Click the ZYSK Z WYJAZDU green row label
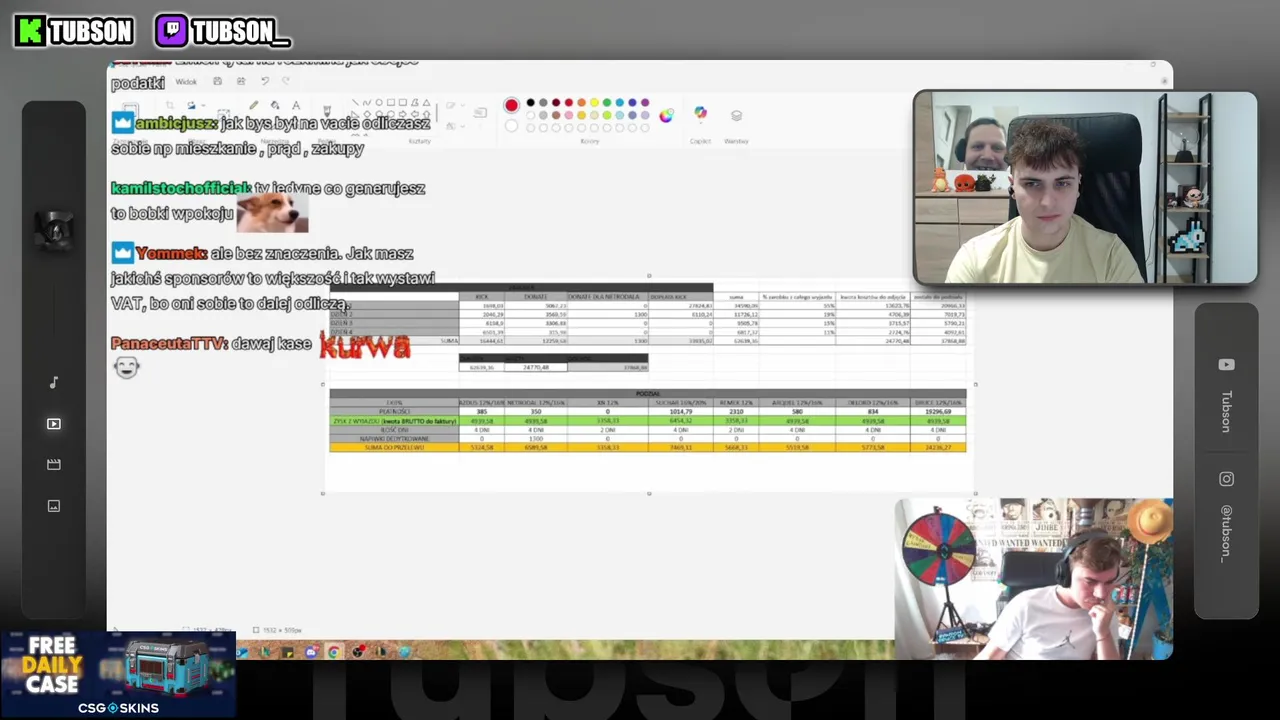 pos(394,421)
